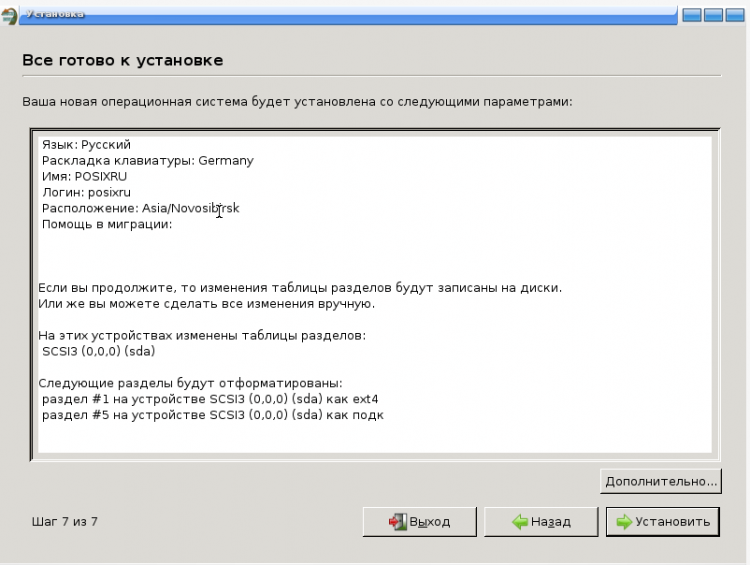The height and width of the screenshot is (565, 750).
Task: Click the green arrow on Установить
Action: (624, 522)
